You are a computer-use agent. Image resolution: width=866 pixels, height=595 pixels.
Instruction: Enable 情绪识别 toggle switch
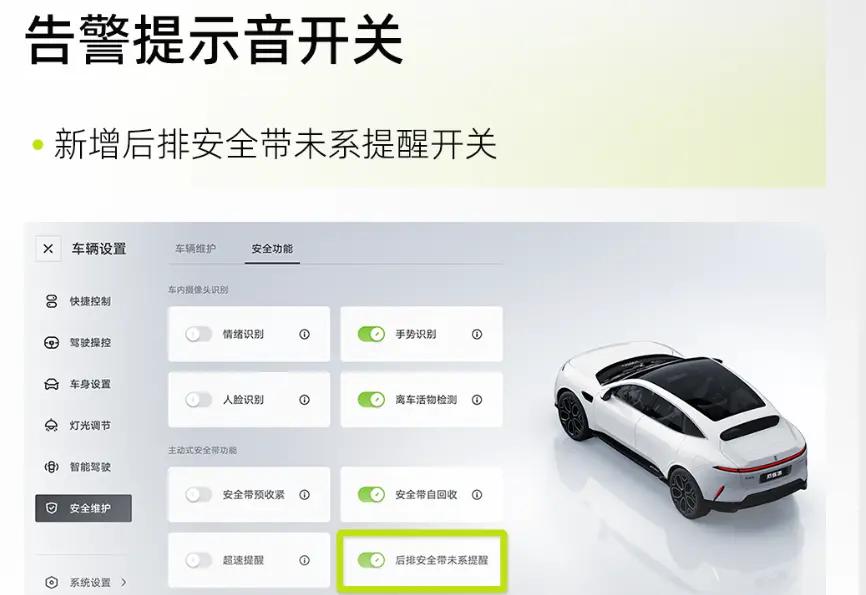point(198,334)
